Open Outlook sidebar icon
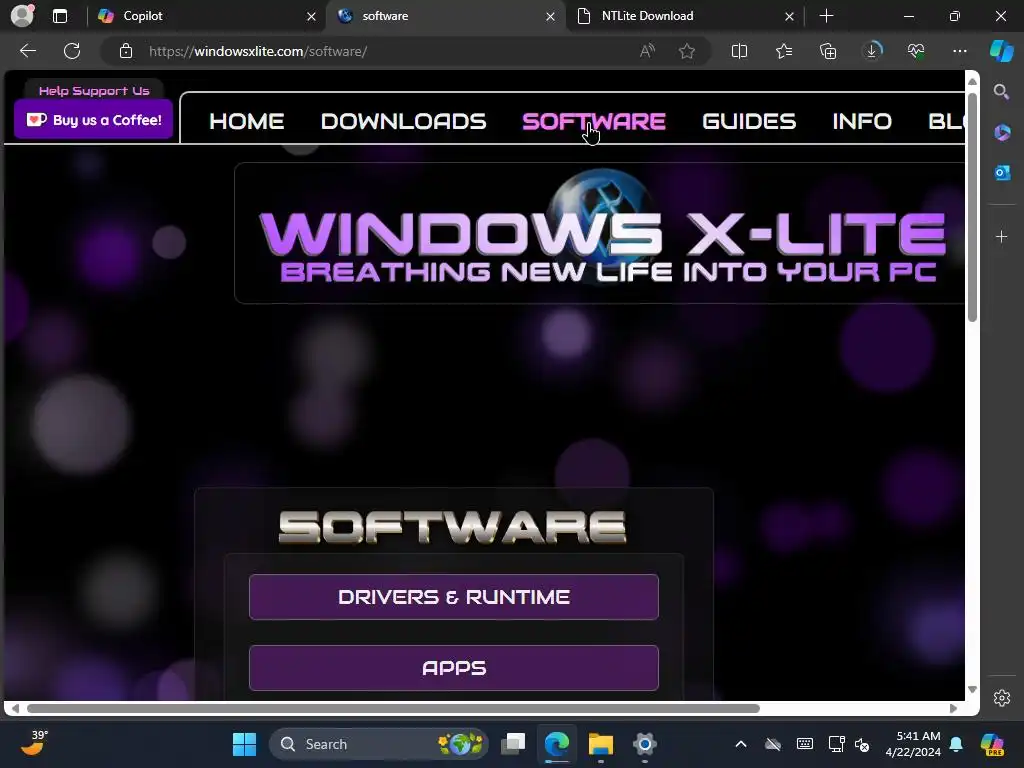 coord(1002,173)
